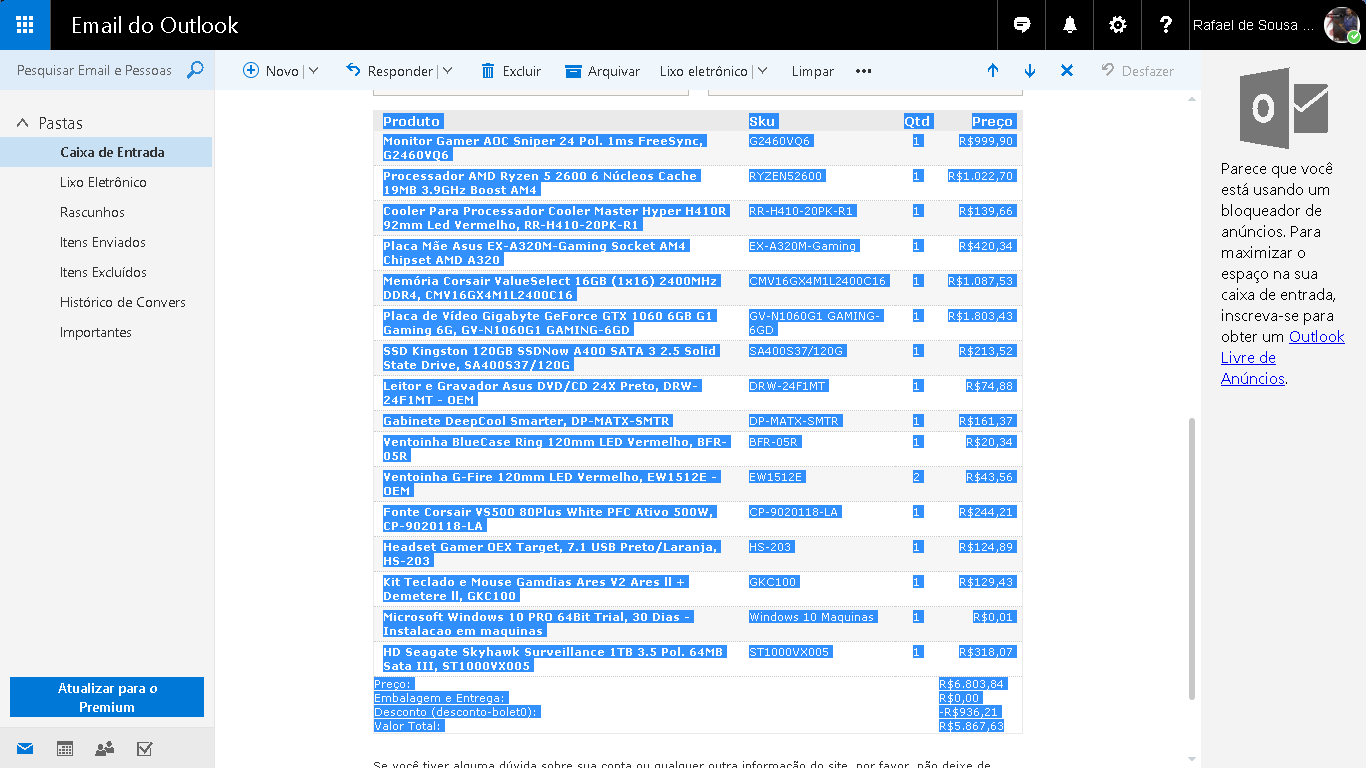The width and height of the screenshot is (1366, 768).
Task: Click the Rafael de Sousa account name
Action: click(x=1253, y=25)
